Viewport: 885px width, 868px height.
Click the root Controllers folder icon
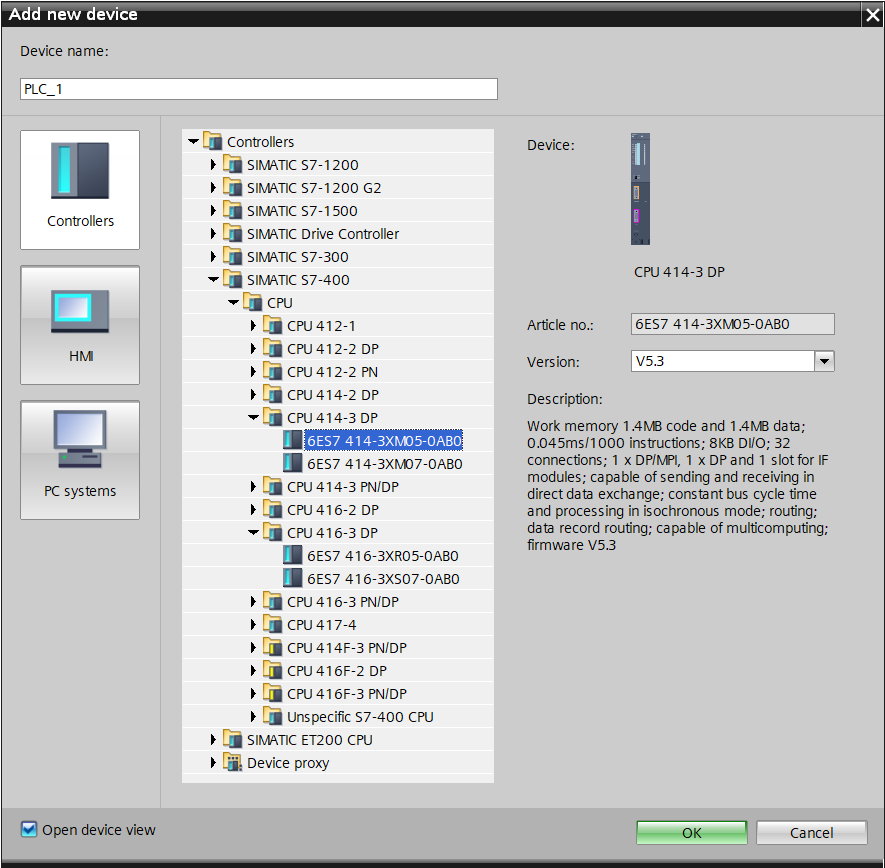(x=213, y=142)
